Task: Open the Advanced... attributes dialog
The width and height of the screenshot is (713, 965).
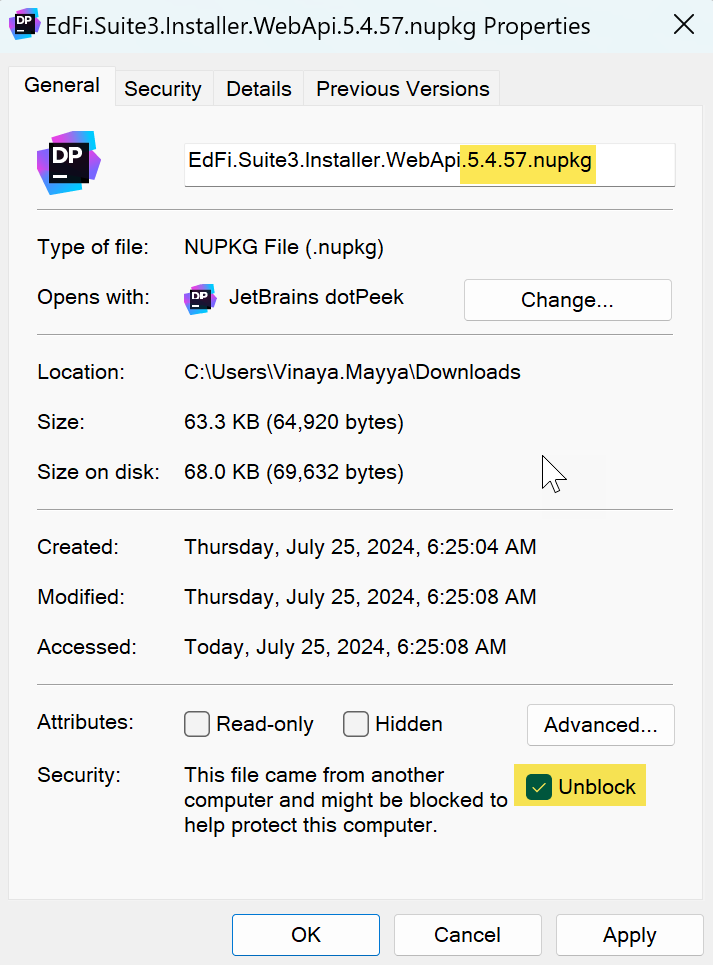Action: 600,725
